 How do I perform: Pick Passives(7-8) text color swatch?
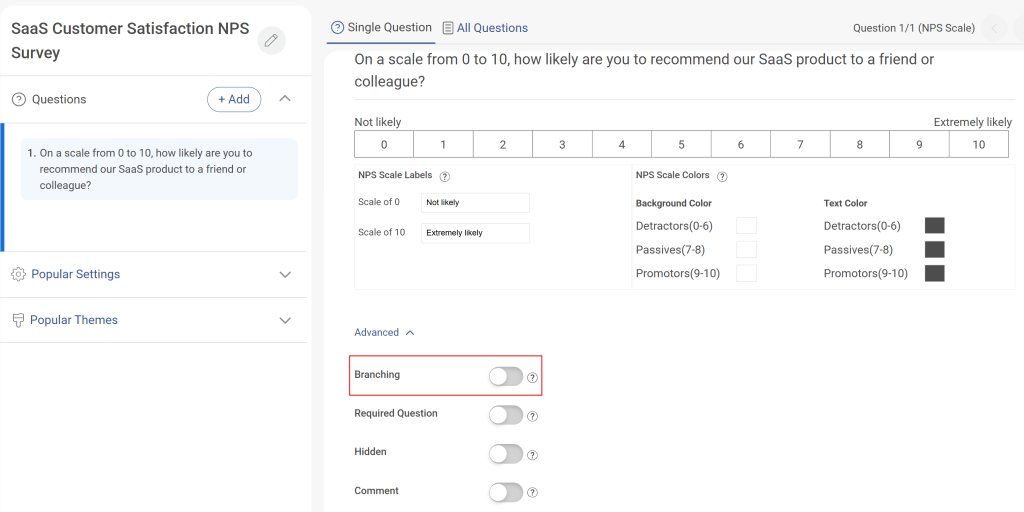pyautogui.click(x=935, y=249)
